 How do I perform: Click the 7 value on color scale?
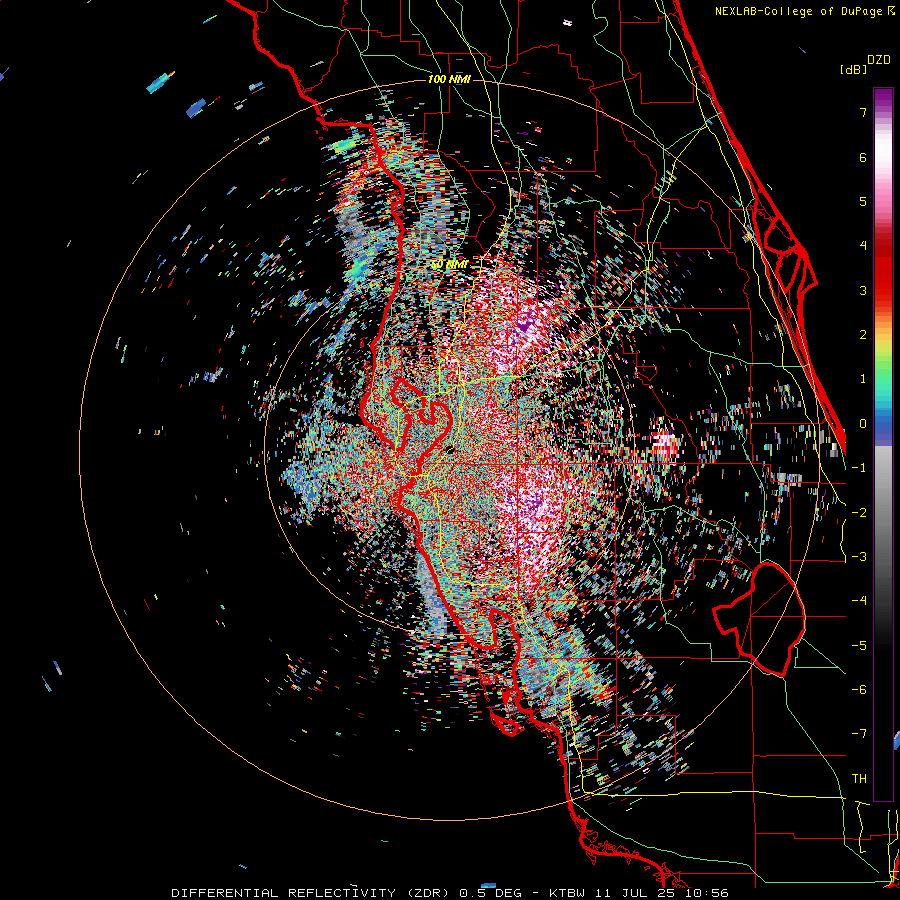click(x=863, y=112)
